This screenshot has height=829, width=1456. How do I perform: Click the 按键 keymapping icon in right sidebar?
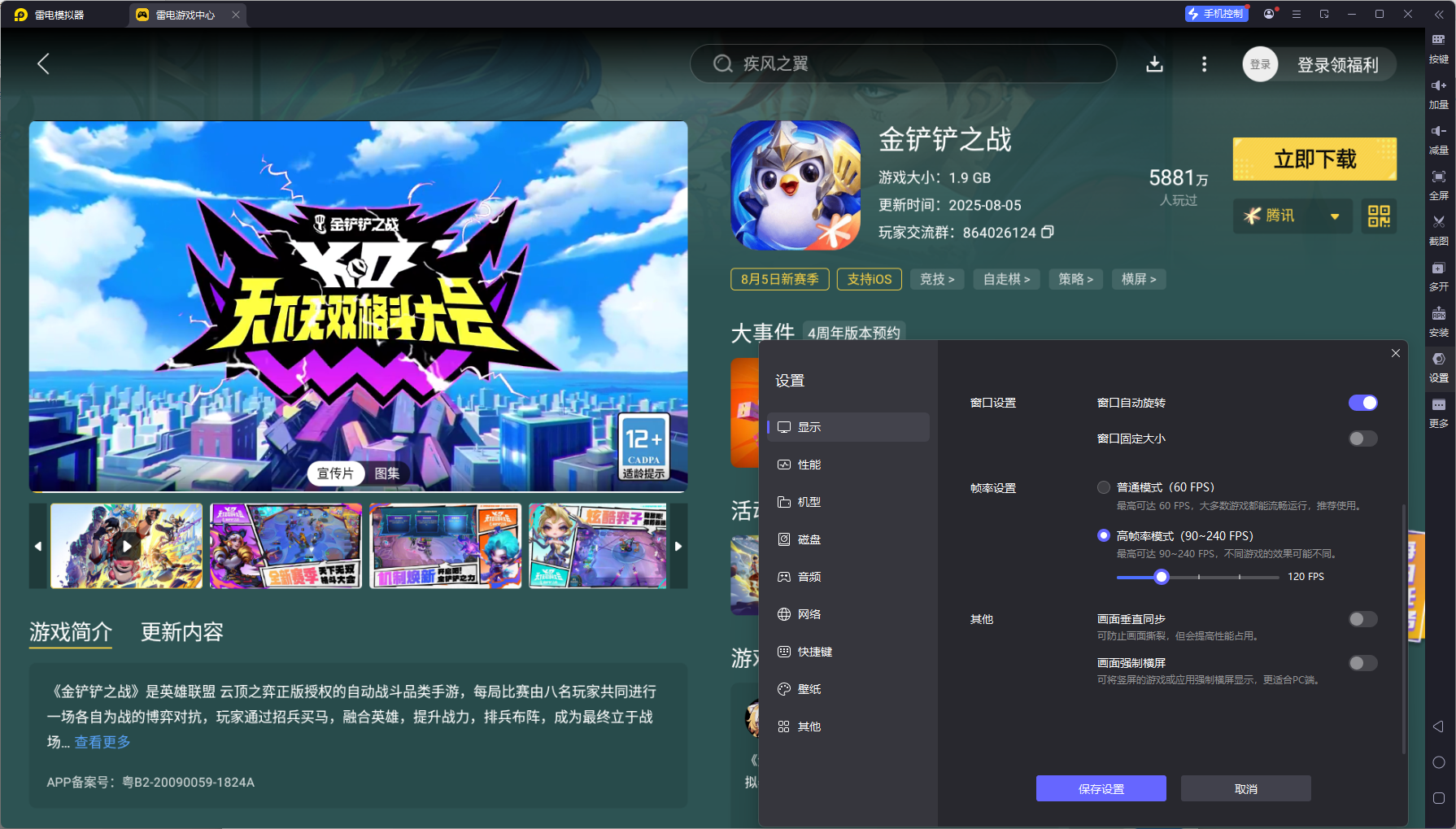[1438, 47]
